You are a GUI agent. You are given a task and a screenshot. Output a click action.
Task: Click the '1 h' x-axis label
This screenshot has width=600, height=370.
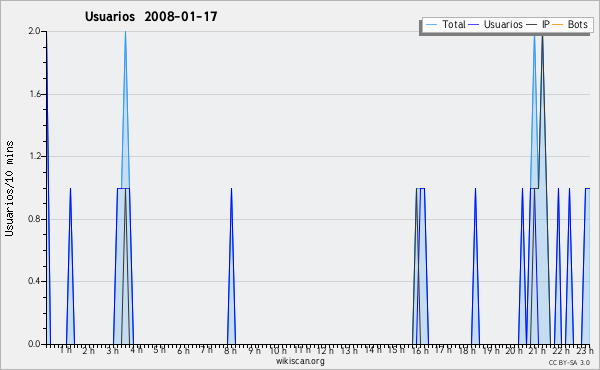click(66, 350)
